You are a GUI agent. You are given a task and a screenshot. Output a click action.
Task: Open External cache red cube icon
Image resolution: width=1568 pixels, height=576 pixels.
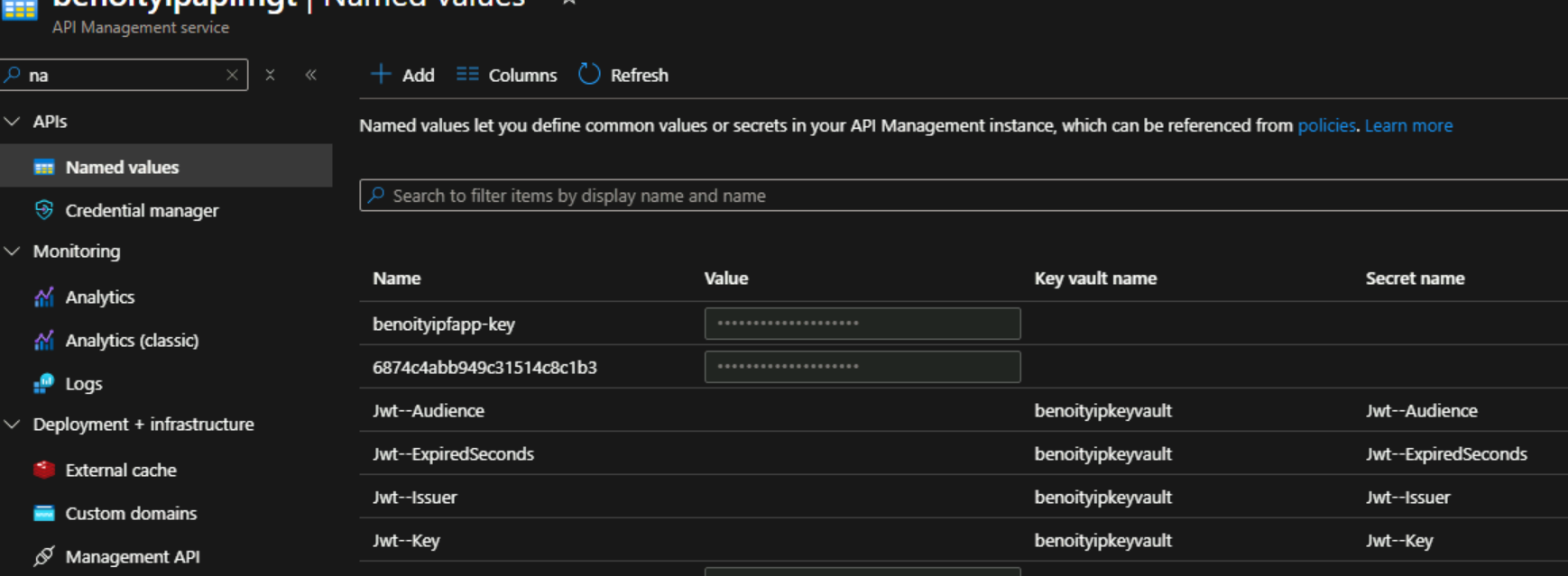43,470
